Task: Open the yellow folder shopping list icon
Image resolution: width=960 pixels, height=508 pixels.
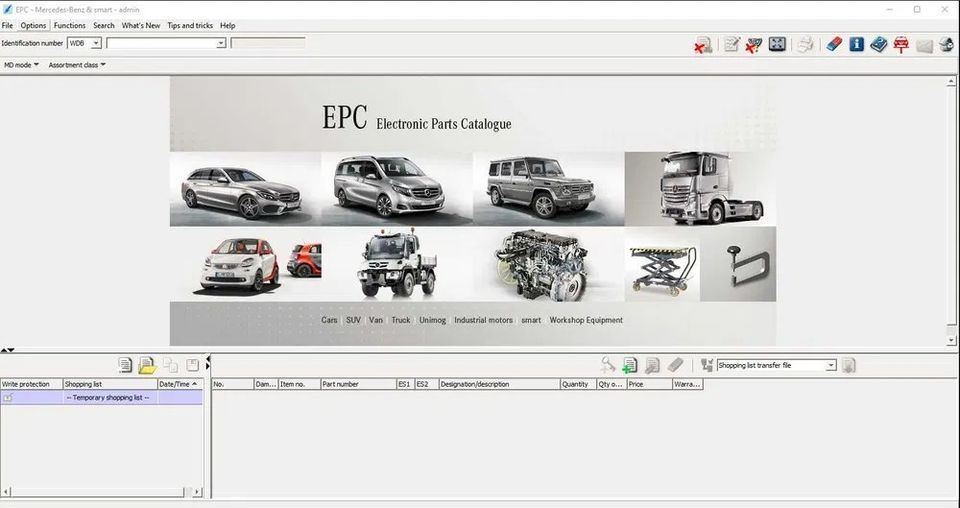Action: [147, 365]
